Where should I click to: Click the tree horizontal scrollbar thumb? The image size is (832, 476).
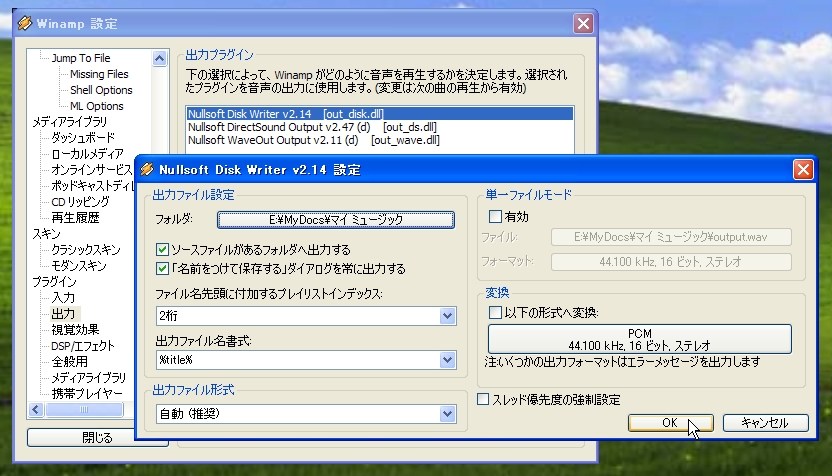pyautogui.click(x=84, y=409)
